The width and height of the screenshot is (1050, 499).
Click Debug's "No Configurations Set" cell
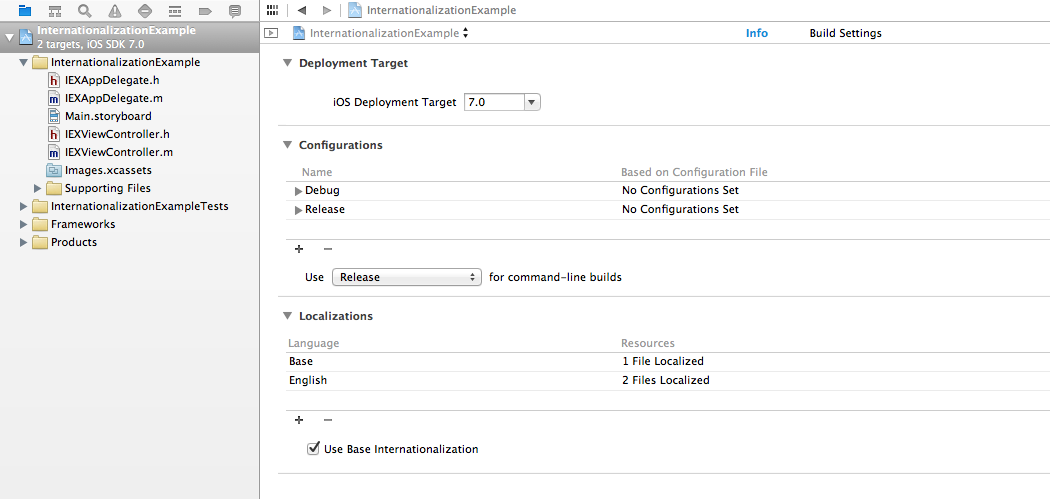pyautogui.click(x=680, y=190)
